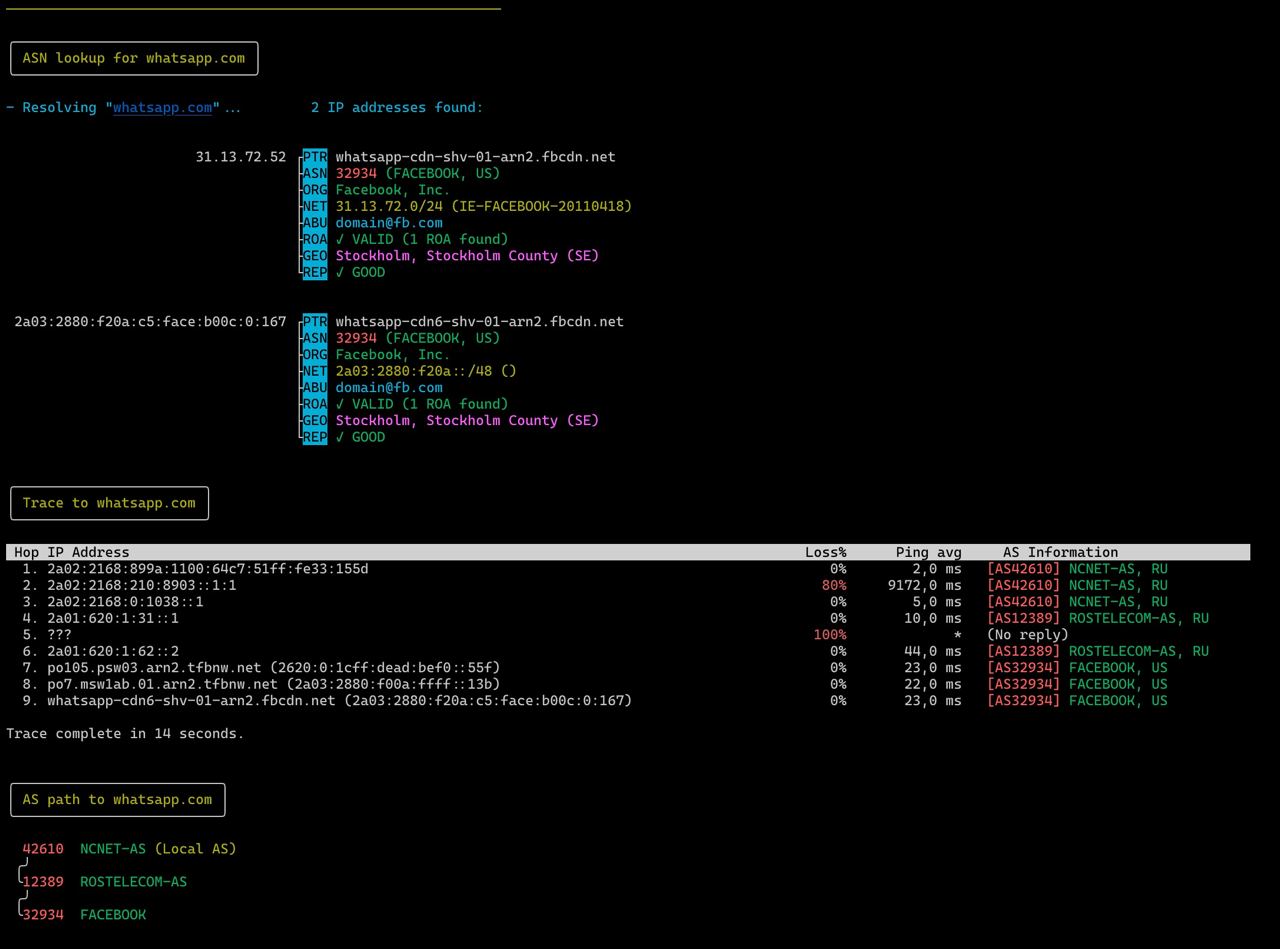1280x949 pixels.
Task: Select hop 9 whatsapp-cdn6-shv-01-arn2.fbcdn.net
Action: [191, 701]
